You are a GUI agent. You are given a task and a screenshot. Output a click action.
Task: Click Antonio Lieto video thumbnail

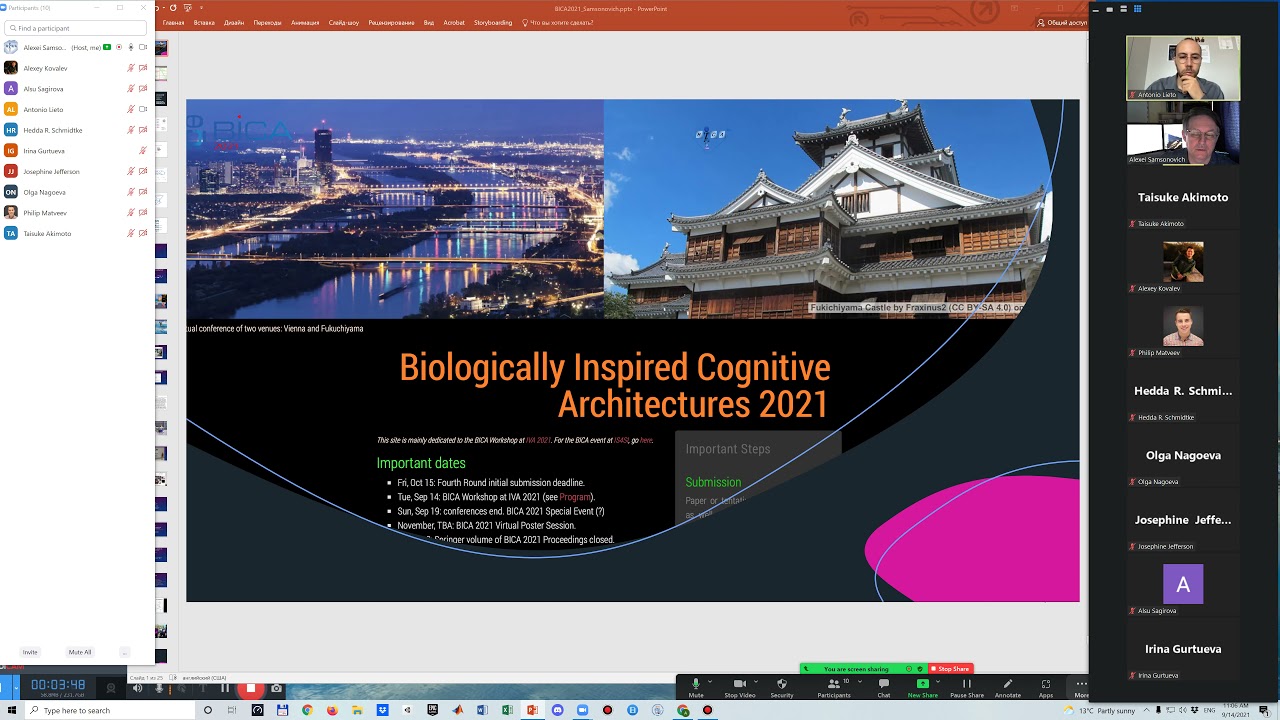point(1183,68)
